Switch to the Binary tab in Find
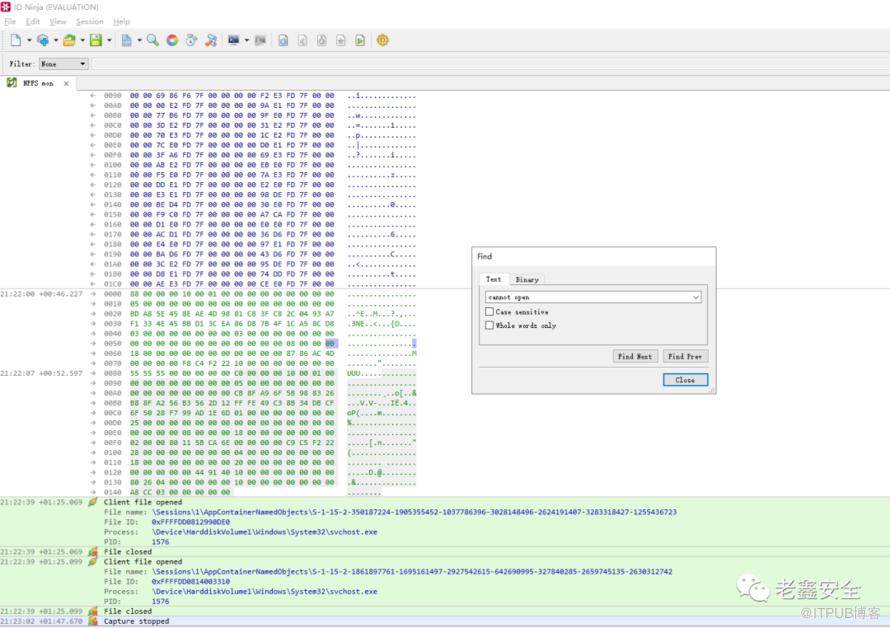Viewport: 890px width, 628px height. tap(526, 280)
